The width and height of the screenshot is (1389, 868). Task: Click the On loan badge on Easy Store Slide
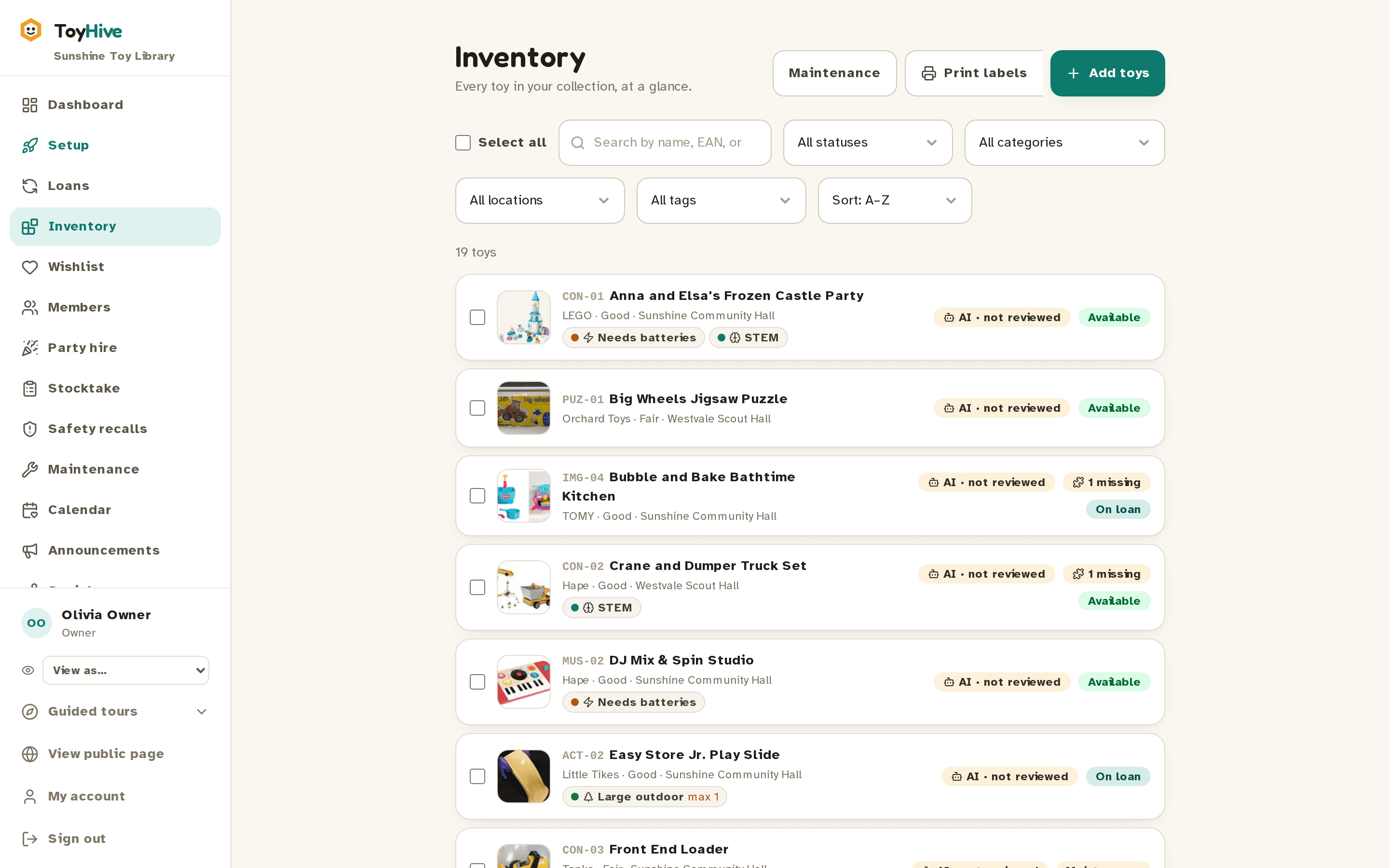[x=1117, y=777]
